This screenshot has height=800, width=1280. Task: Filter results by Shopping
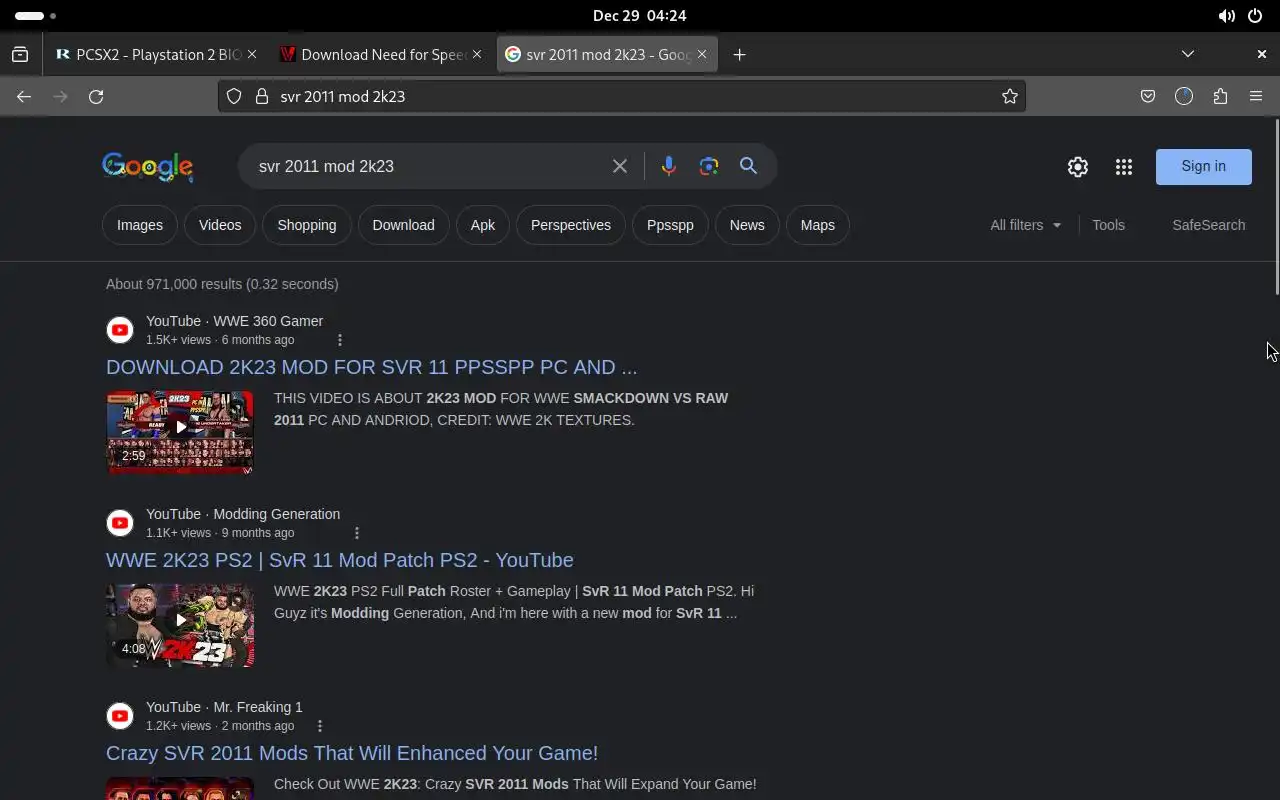tap(307, 225)
